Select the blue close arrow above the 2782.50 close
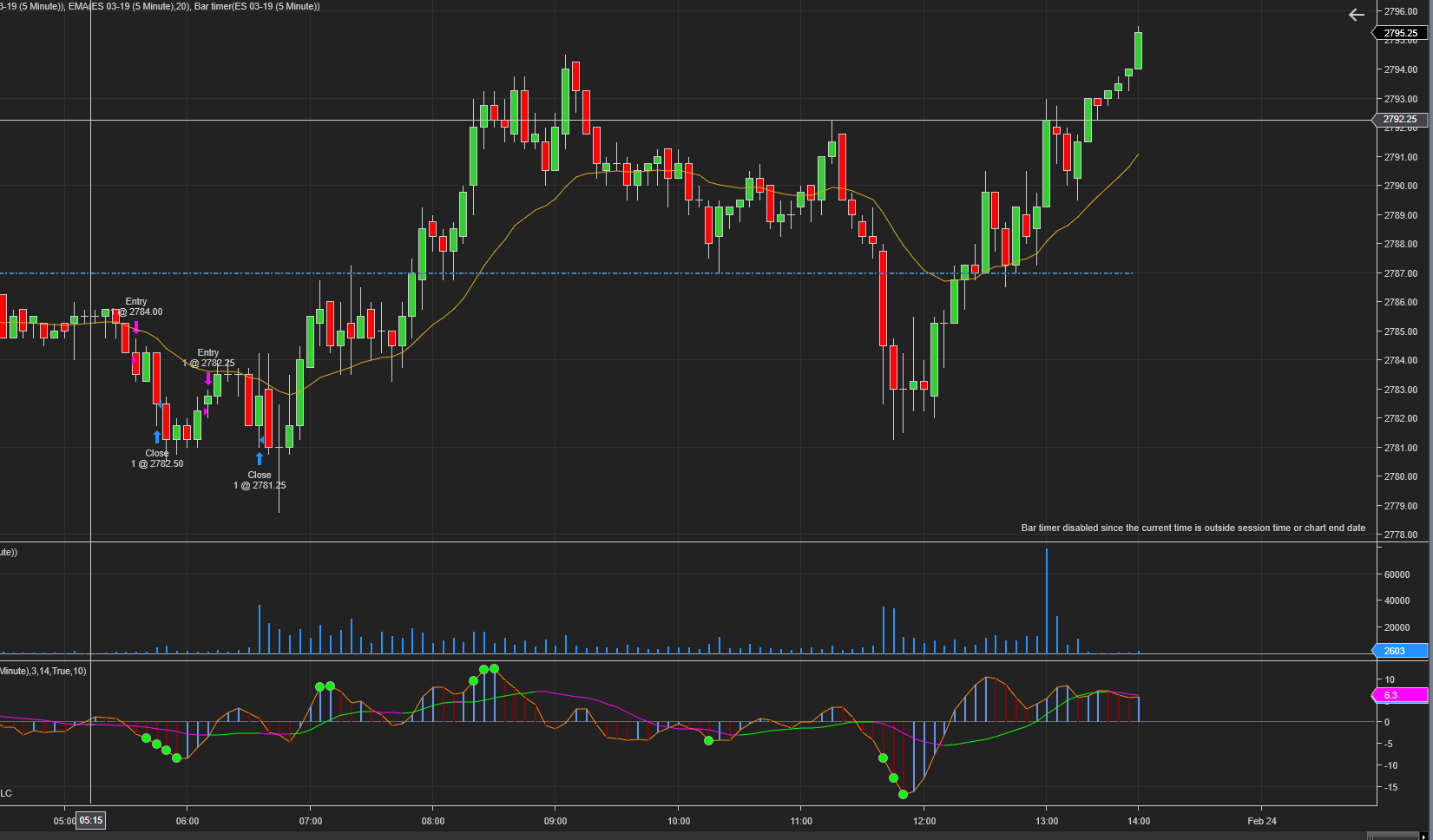The height and width of the screenshot is (840, 1433). pyautogui.click(x=157, y=437)
